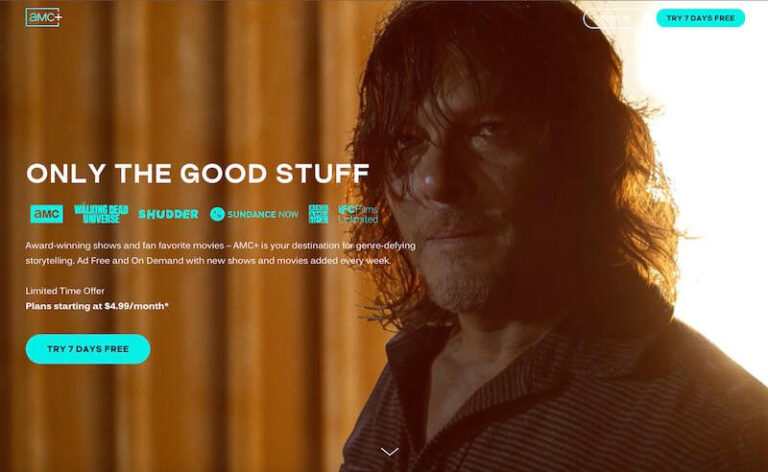Select the Plans starting at $4.99/month text
The image size is (768, 472).
[97, 307]
